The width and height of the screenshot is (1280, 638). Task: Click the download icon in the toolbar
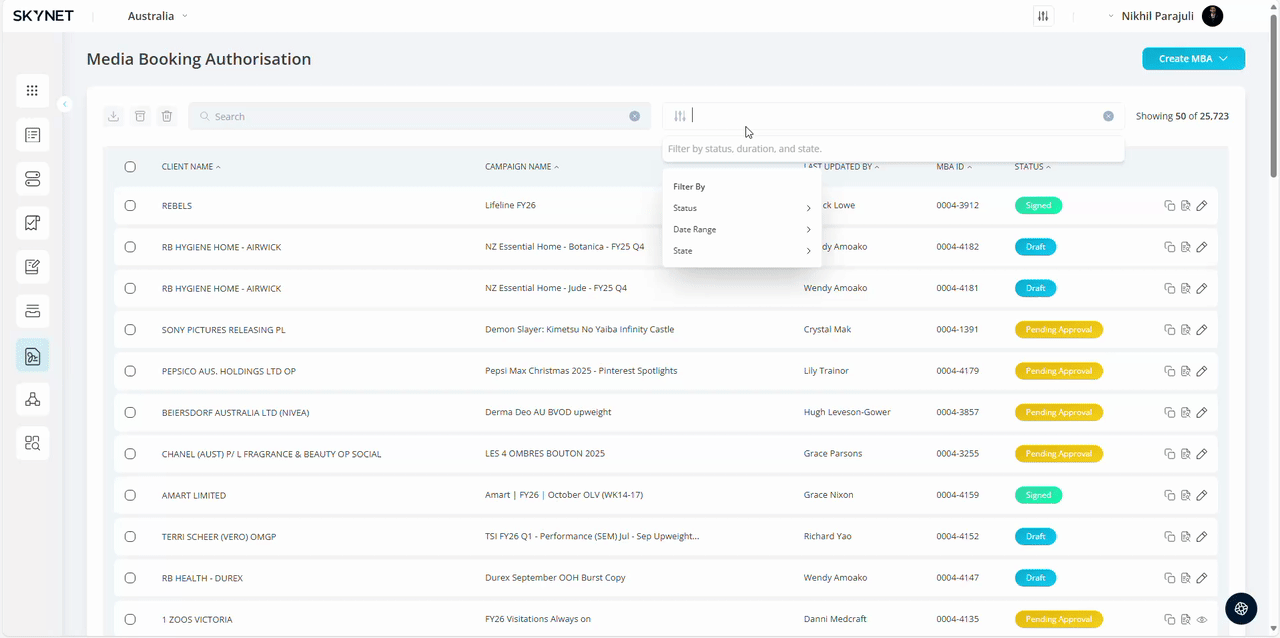click(x=114, y=116)
